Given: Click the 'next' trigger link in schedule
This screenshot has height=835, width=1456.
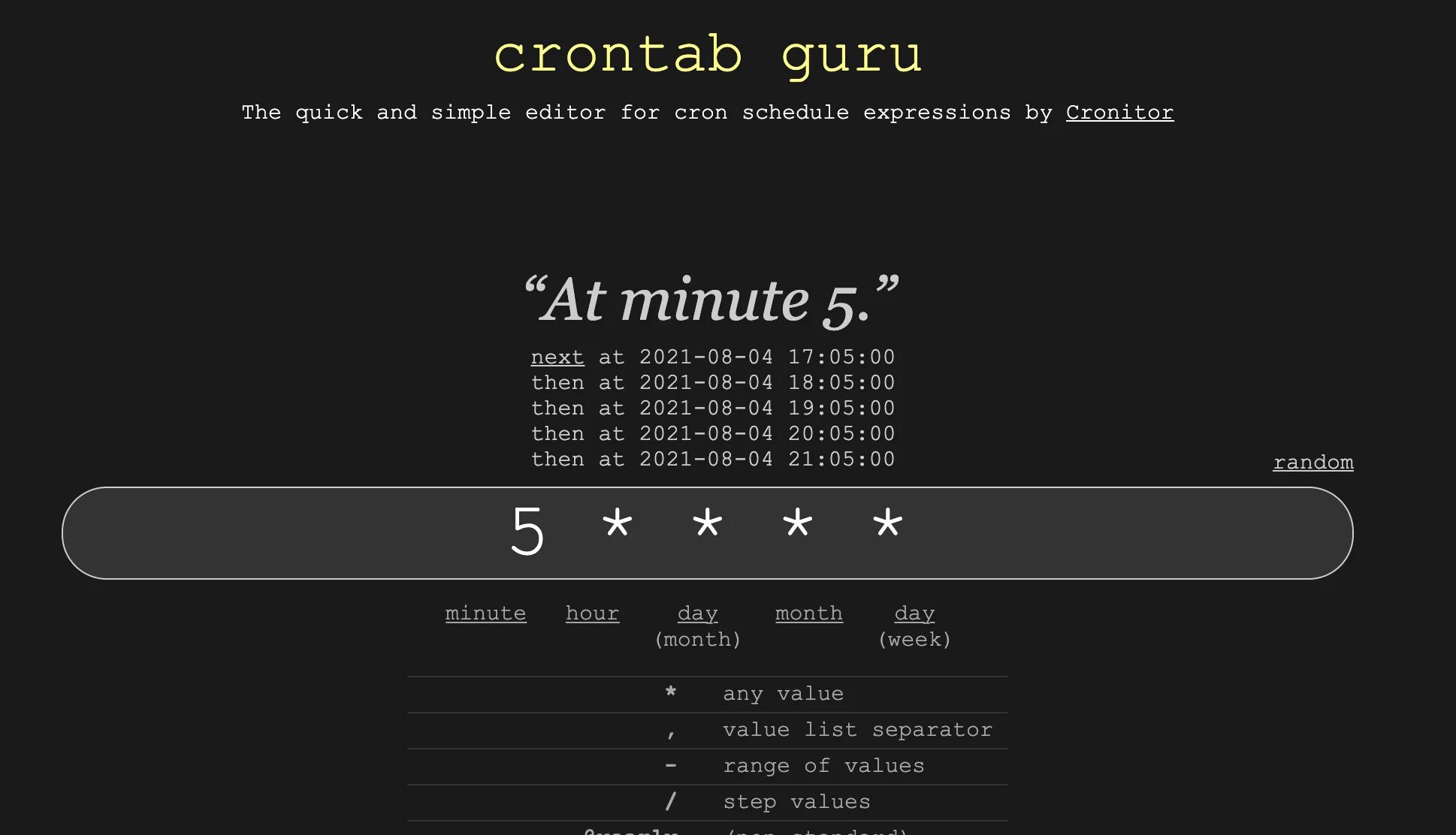Looking at the screenshot, I should click(556, 356).
